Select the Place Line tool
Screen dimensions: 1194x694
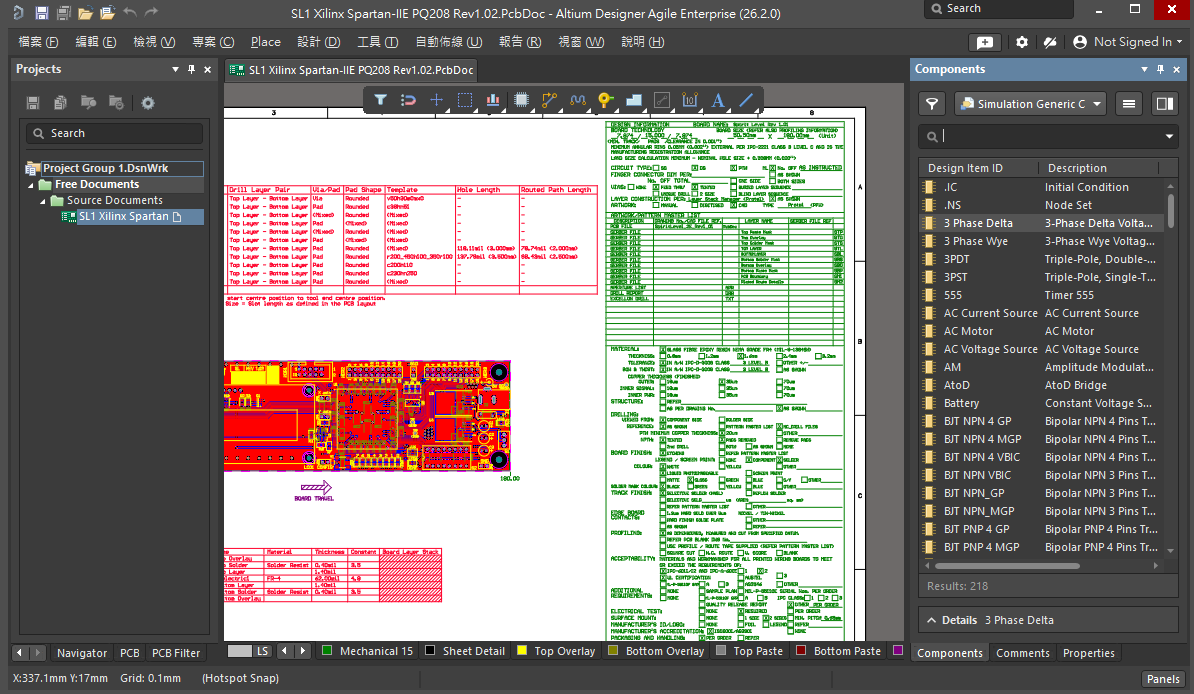746,100
